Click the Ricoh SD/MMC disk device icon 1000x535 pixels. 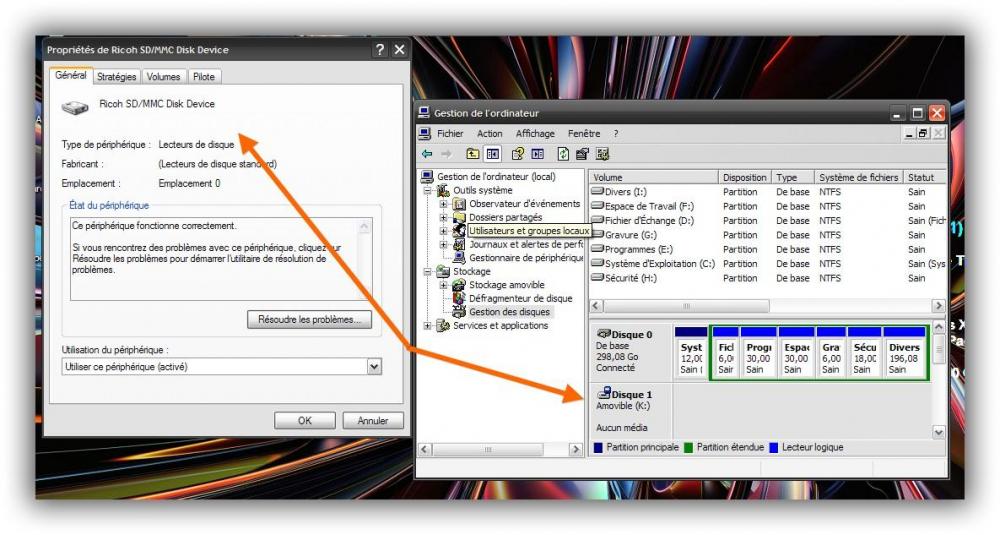pyautogui.click(x=75, y=106)
